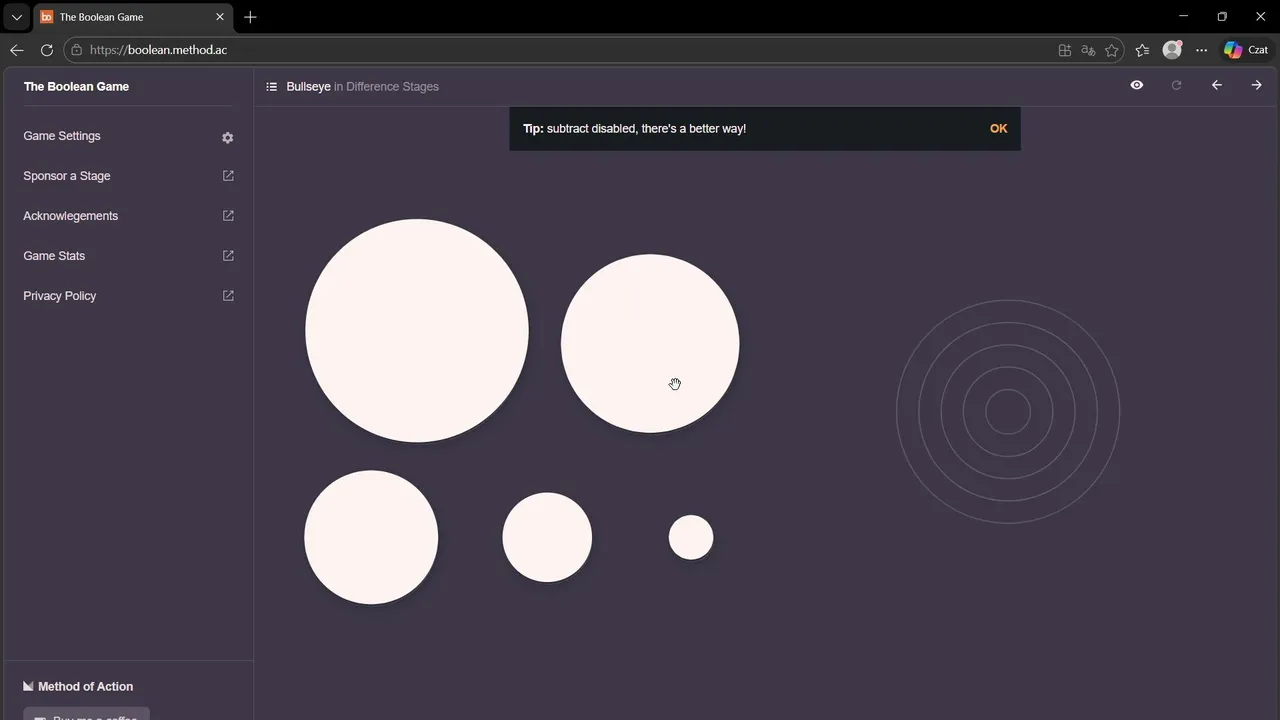
Task: Open a new browser tab
Action: 250,17
